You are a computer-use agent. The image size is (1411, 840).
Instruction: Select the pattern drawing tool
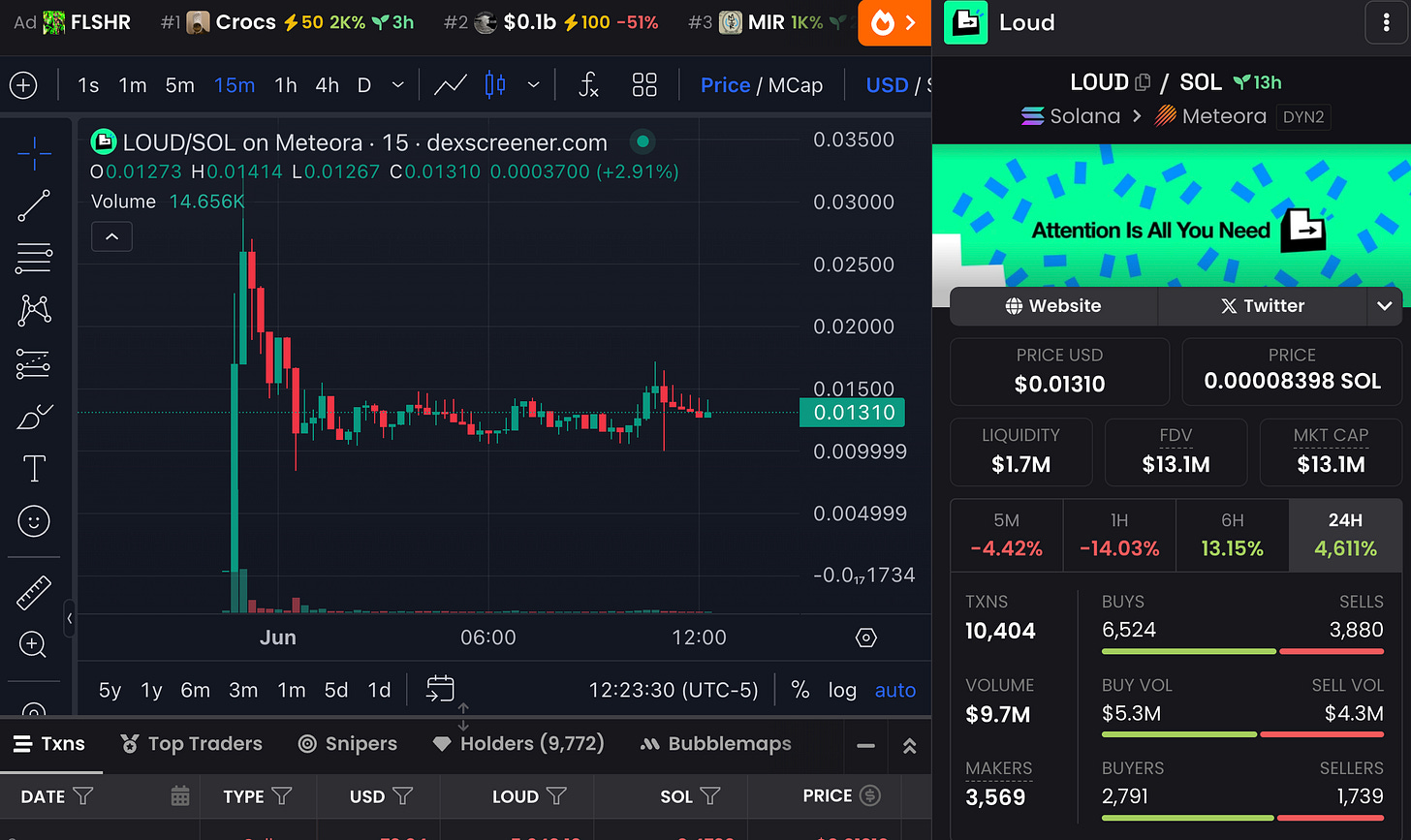34,311
